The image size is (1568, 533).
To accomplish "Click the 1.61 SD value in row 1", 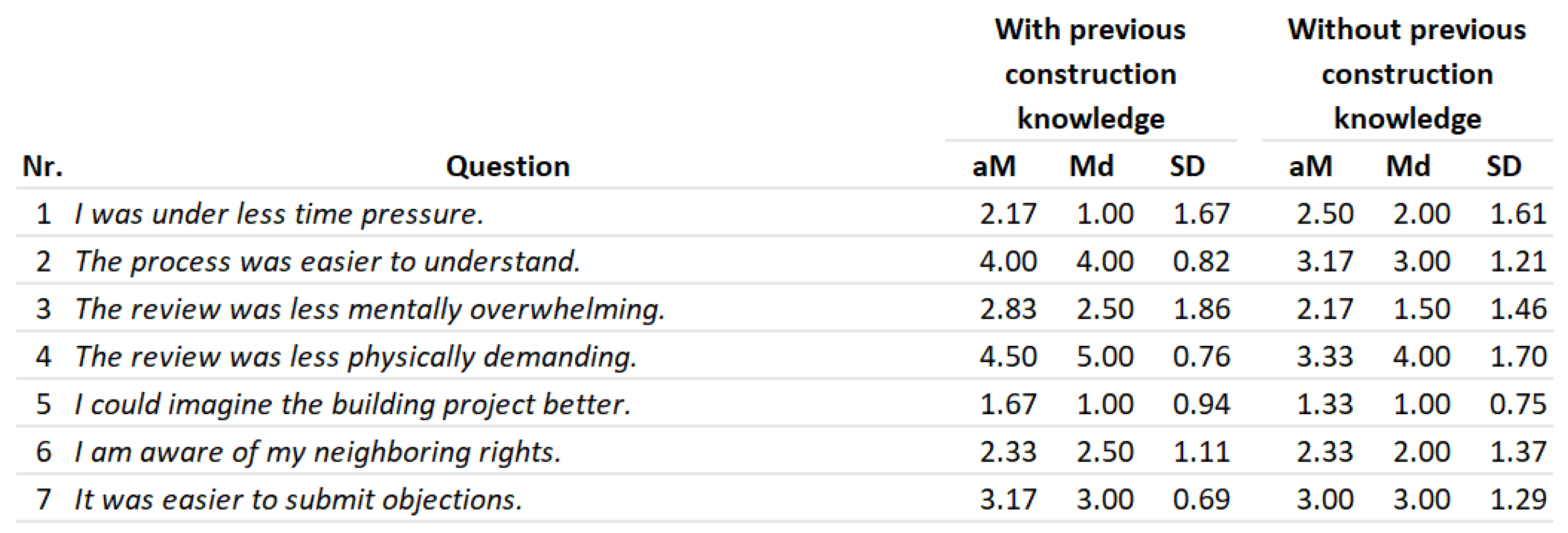I will tap(1518, 214).
